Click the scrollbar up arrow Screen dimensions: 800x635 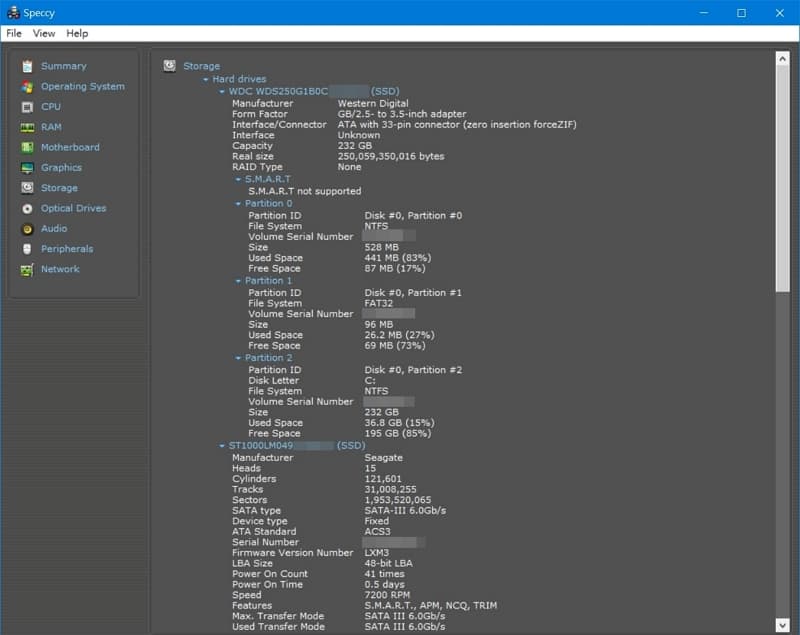coord(782,58)
